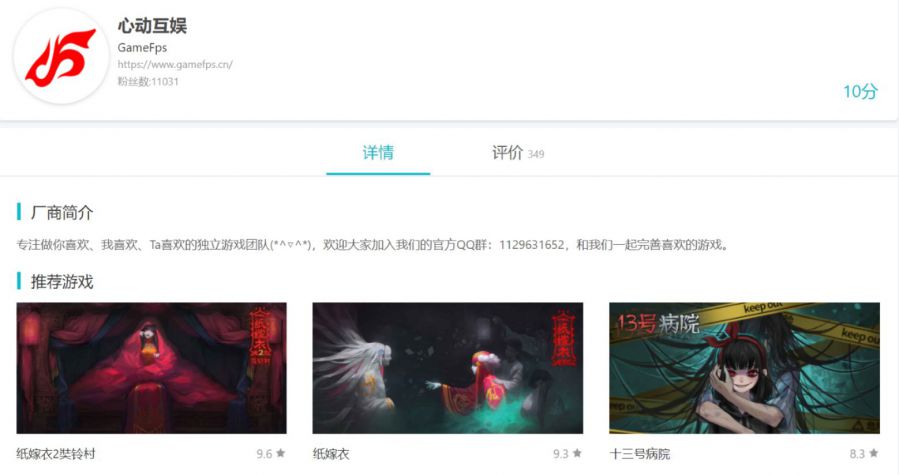Open the 13号病院 game cover image

click(x=744, y=368)
